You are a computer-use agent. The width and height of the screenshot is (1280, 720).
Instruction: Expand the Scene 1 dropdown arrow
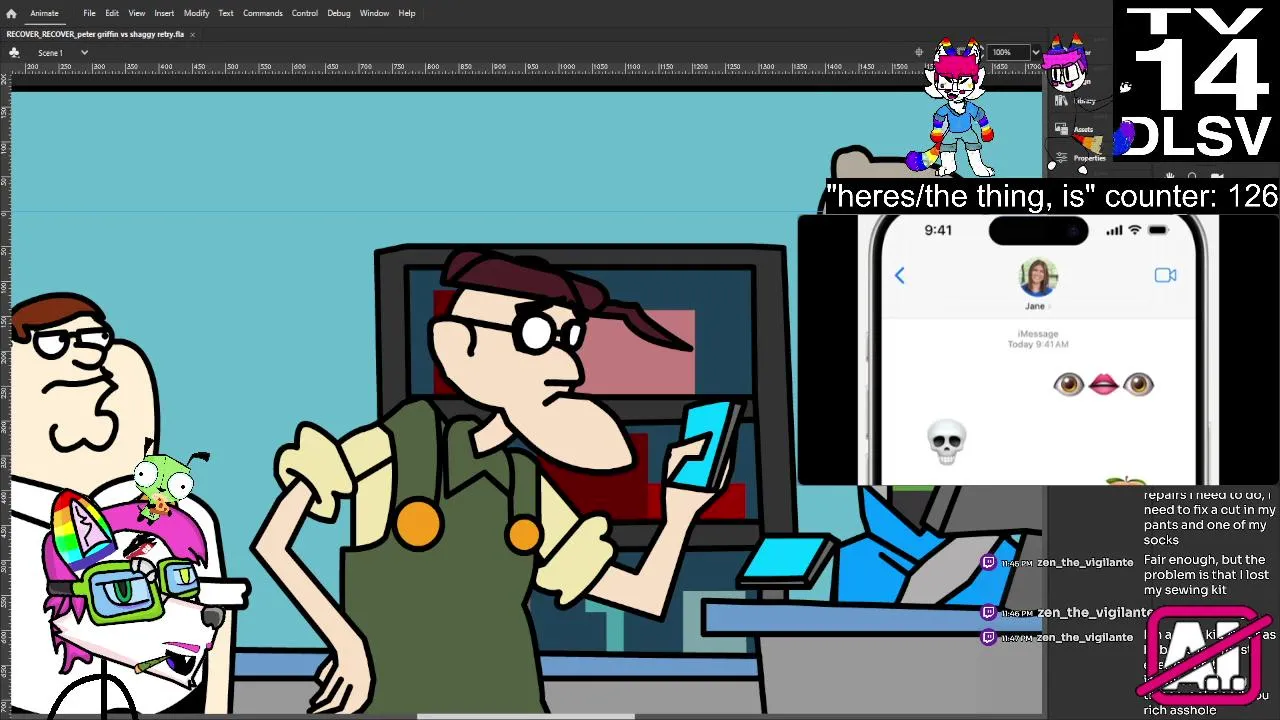(84, 53)
